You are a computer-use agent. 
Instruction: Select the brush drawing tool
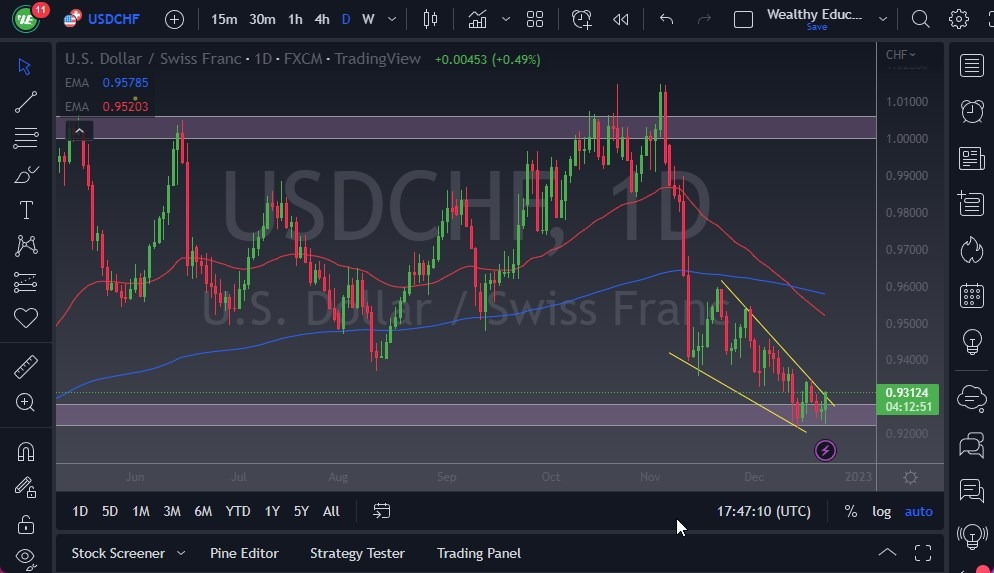[x=25, y=174]
